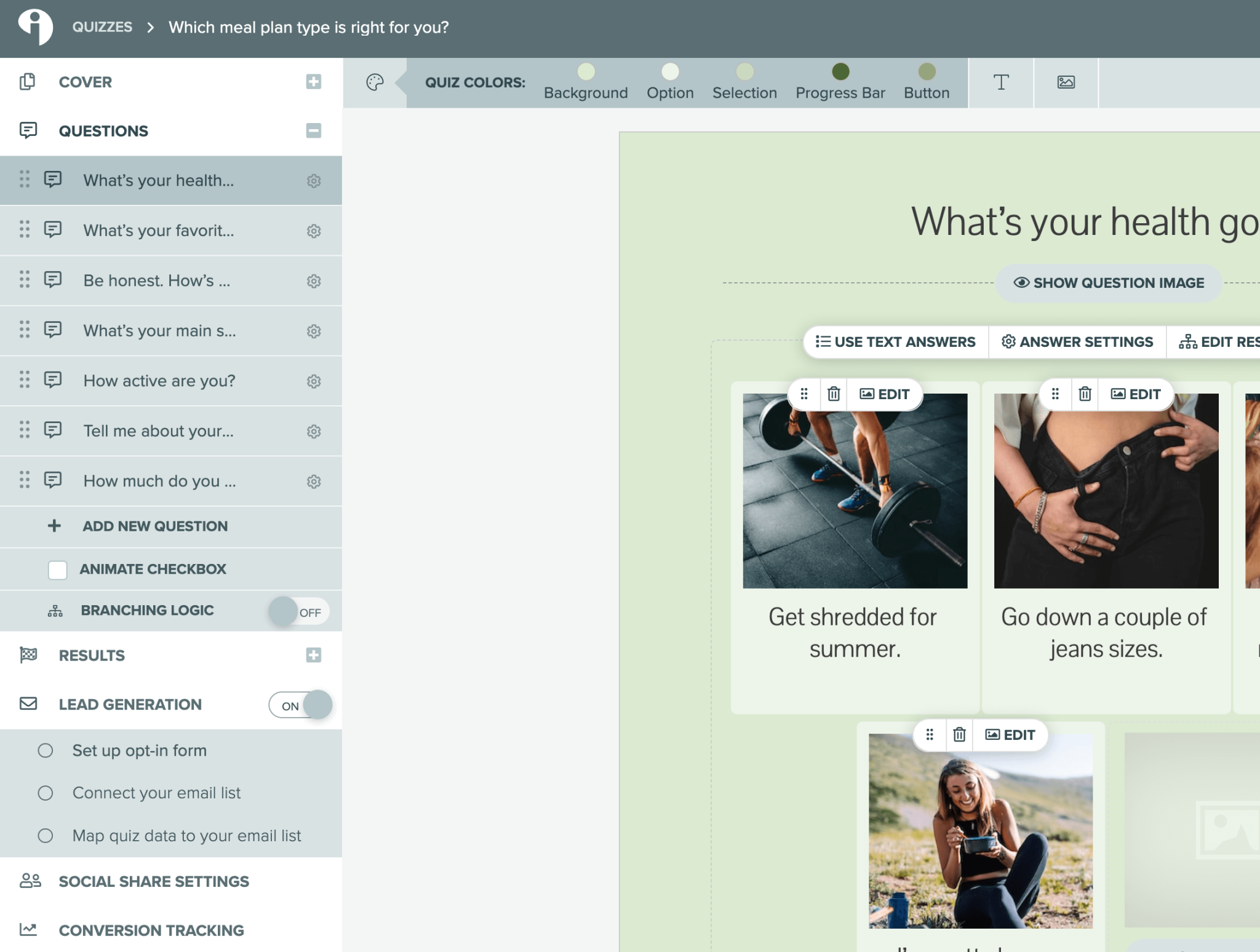Screen dimensions: 1260x952
Task: Click the Lead Generation envelope icon
Action: click(x=28, y=704)
